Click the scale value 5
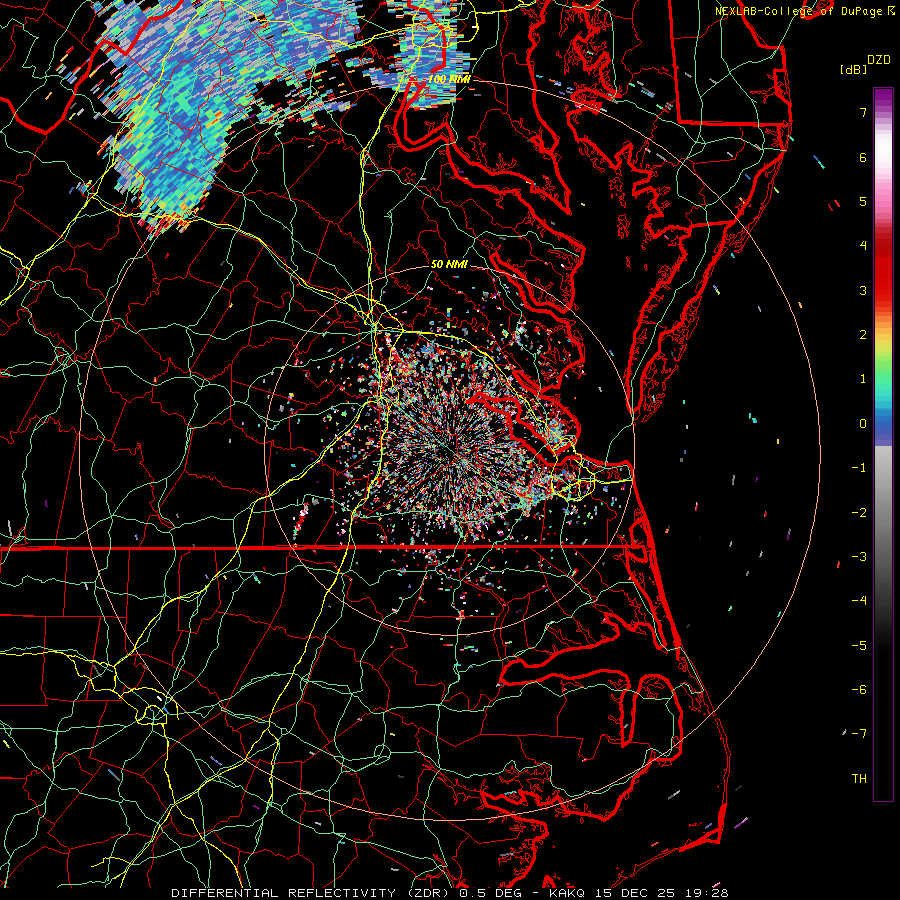The height and width of the screenshot is (900, 900). point(863,201)
